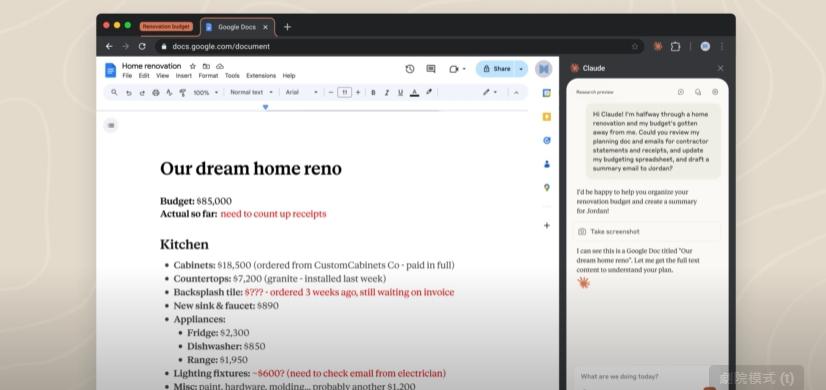
Task: Open Chrome extensions puzzle icon
Action: (x=675, y=46)
